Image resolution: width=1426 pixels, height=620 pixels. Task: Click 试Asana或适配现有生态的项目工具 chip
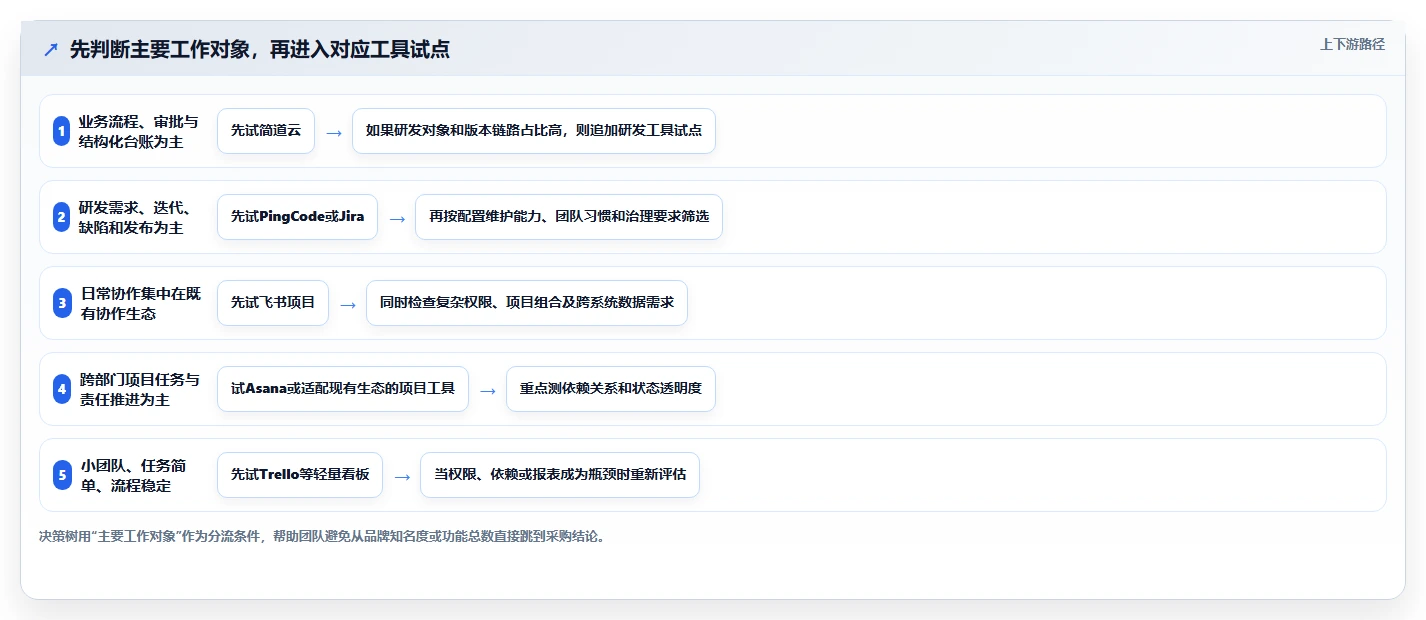[343, 389]
